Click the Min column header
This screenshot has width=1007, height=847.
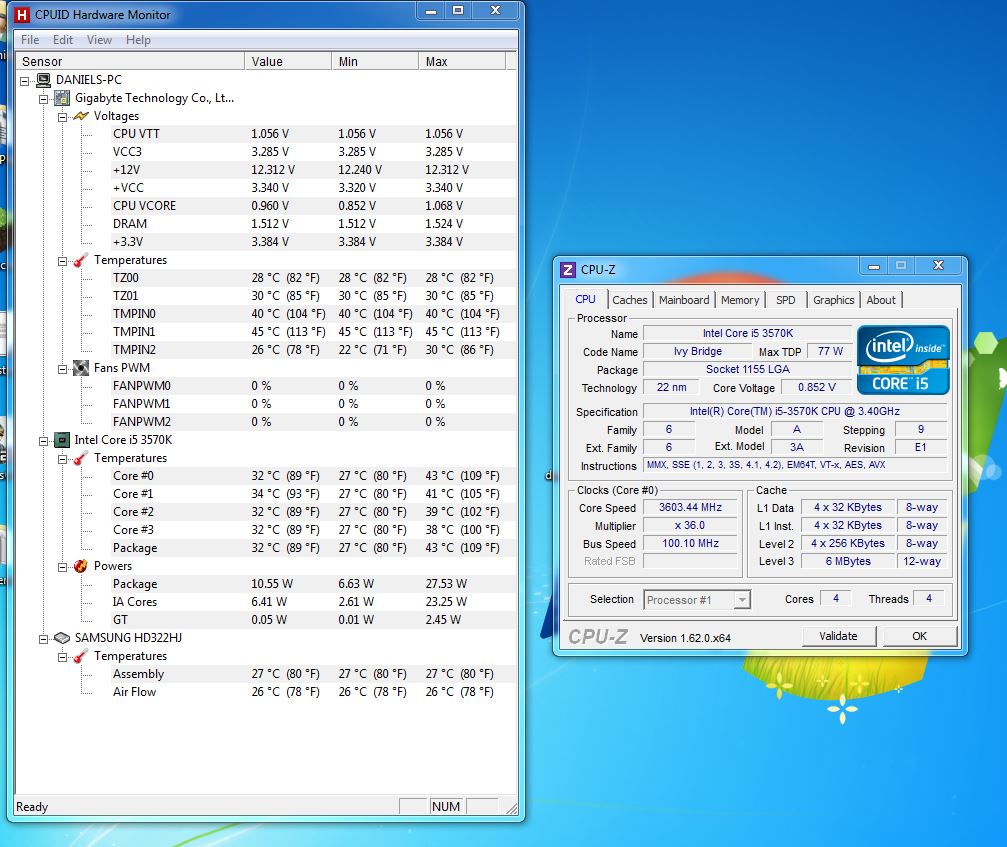[375, 62]
